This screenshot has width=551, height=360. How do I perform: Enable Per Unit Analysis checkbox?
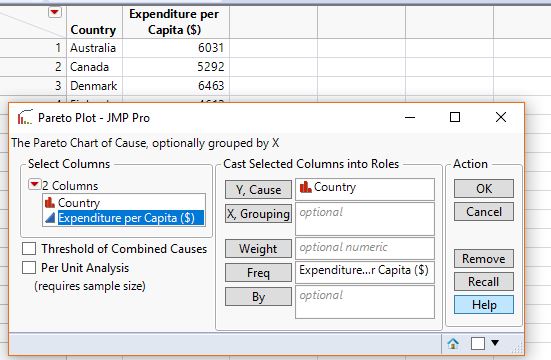click(29, 268)
